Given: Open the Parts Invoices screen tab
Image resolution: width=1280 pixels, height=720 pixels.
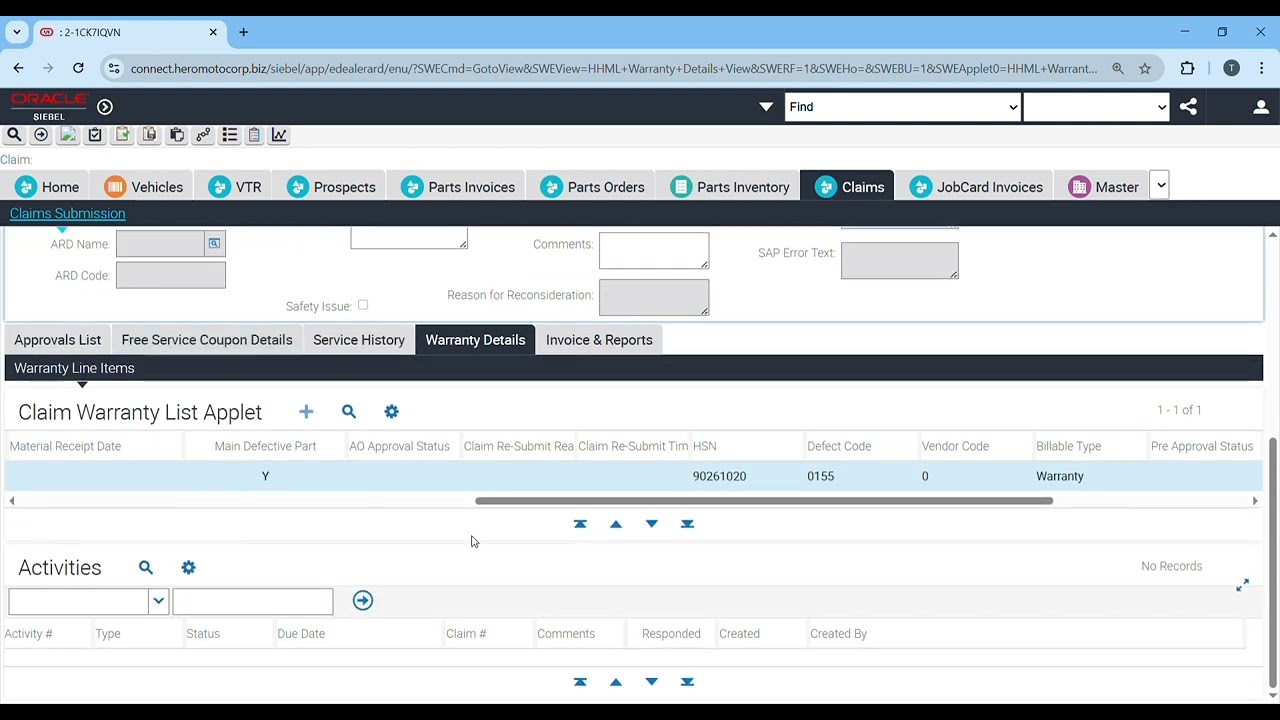Looking at the screenshot, I should pos(459,187).
